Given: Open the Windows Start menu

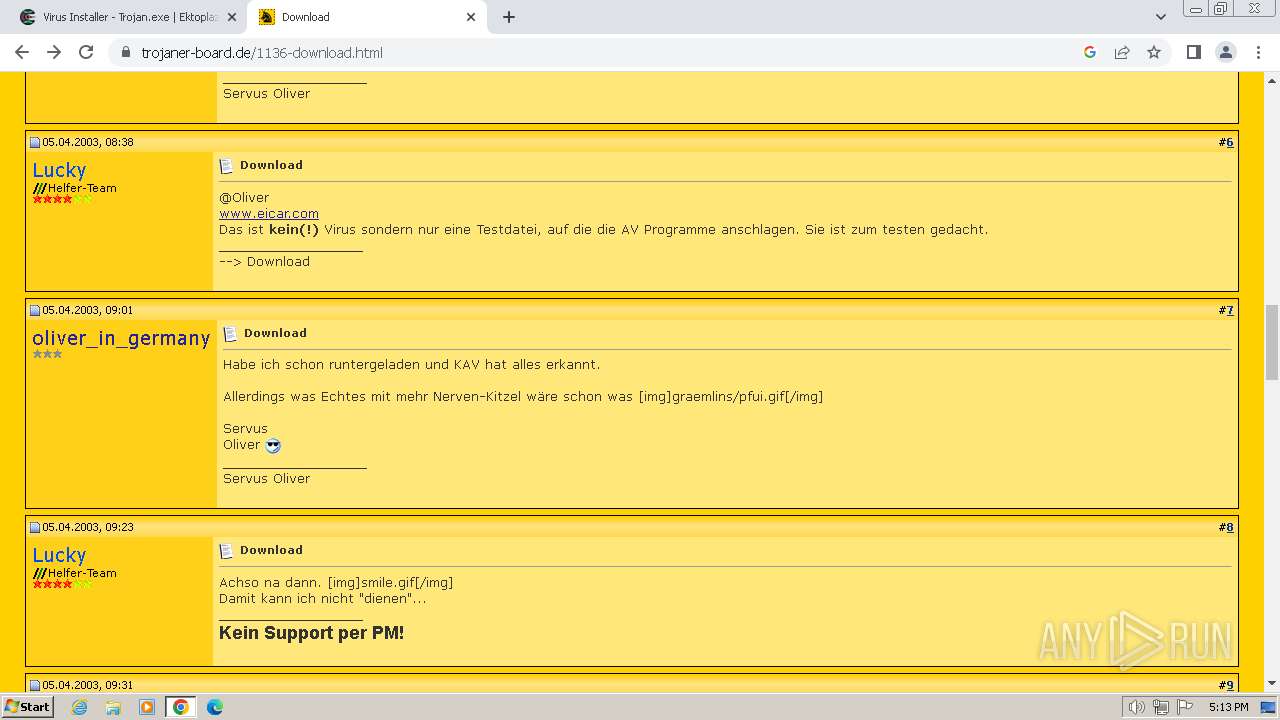Looking at the screenshot, I should coord(28,707).
